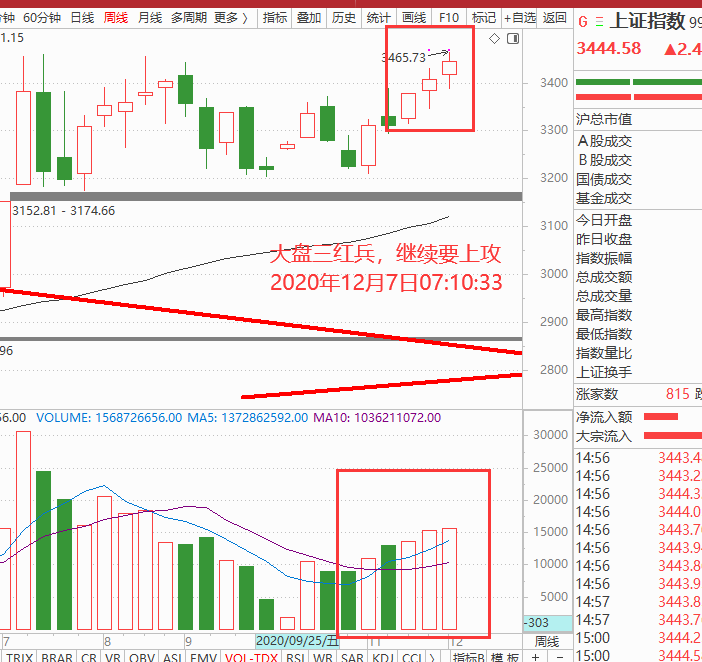
Task: Open the 周线 period selector at bottom
Action: [547, 641]
